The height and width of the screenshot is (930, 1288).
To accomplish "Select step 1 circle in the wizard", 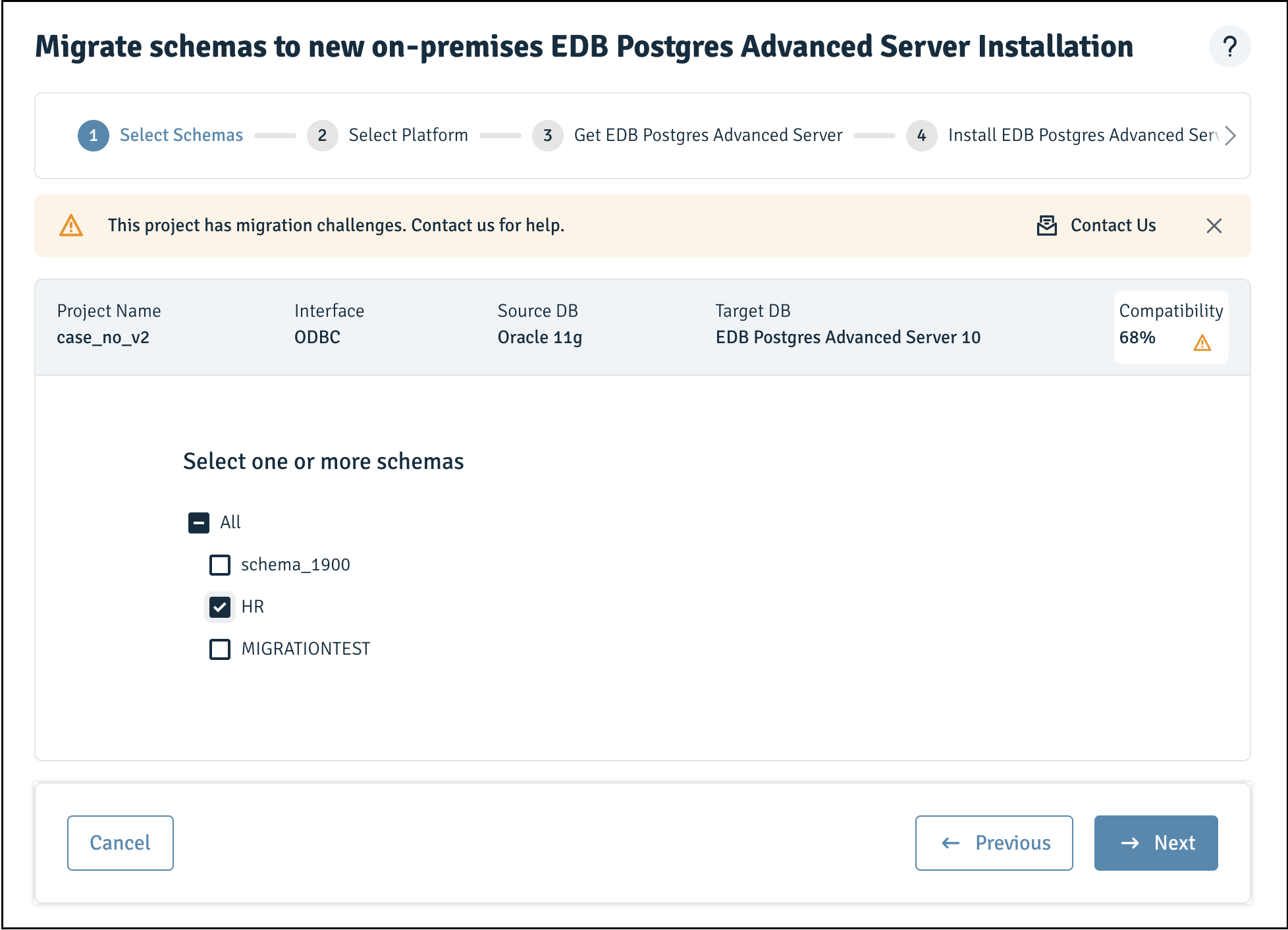I will [94, 136].
